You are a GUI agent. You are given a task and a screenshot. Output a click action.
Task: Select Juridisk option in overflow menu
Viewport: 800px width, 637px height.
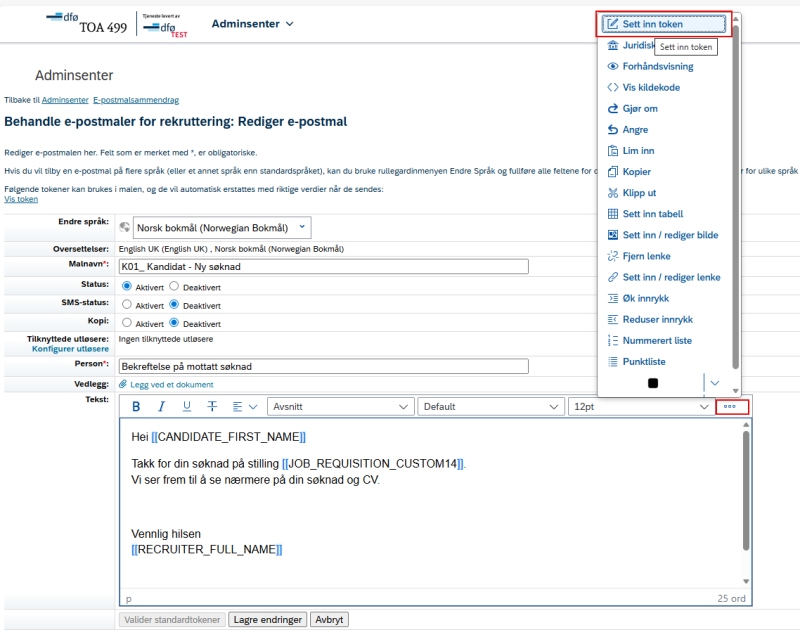tap(630, 45)
